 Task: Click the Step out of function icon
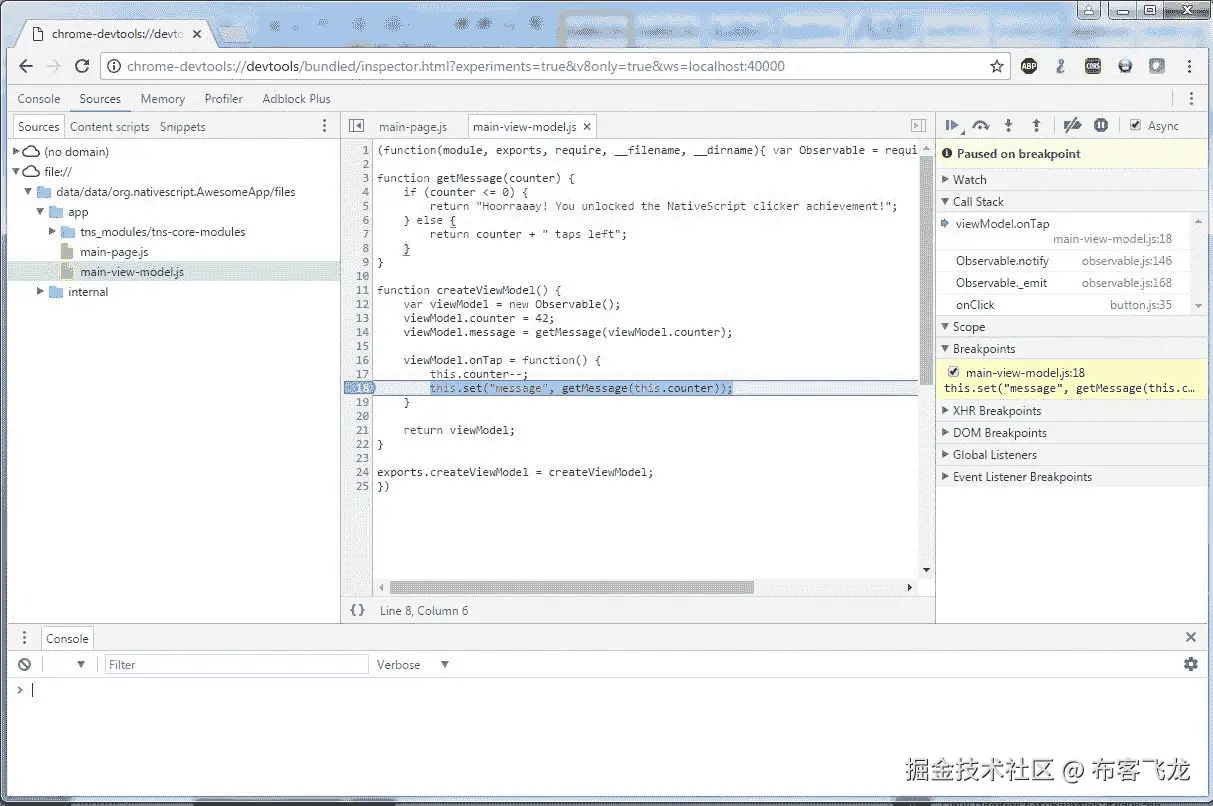1036,126
